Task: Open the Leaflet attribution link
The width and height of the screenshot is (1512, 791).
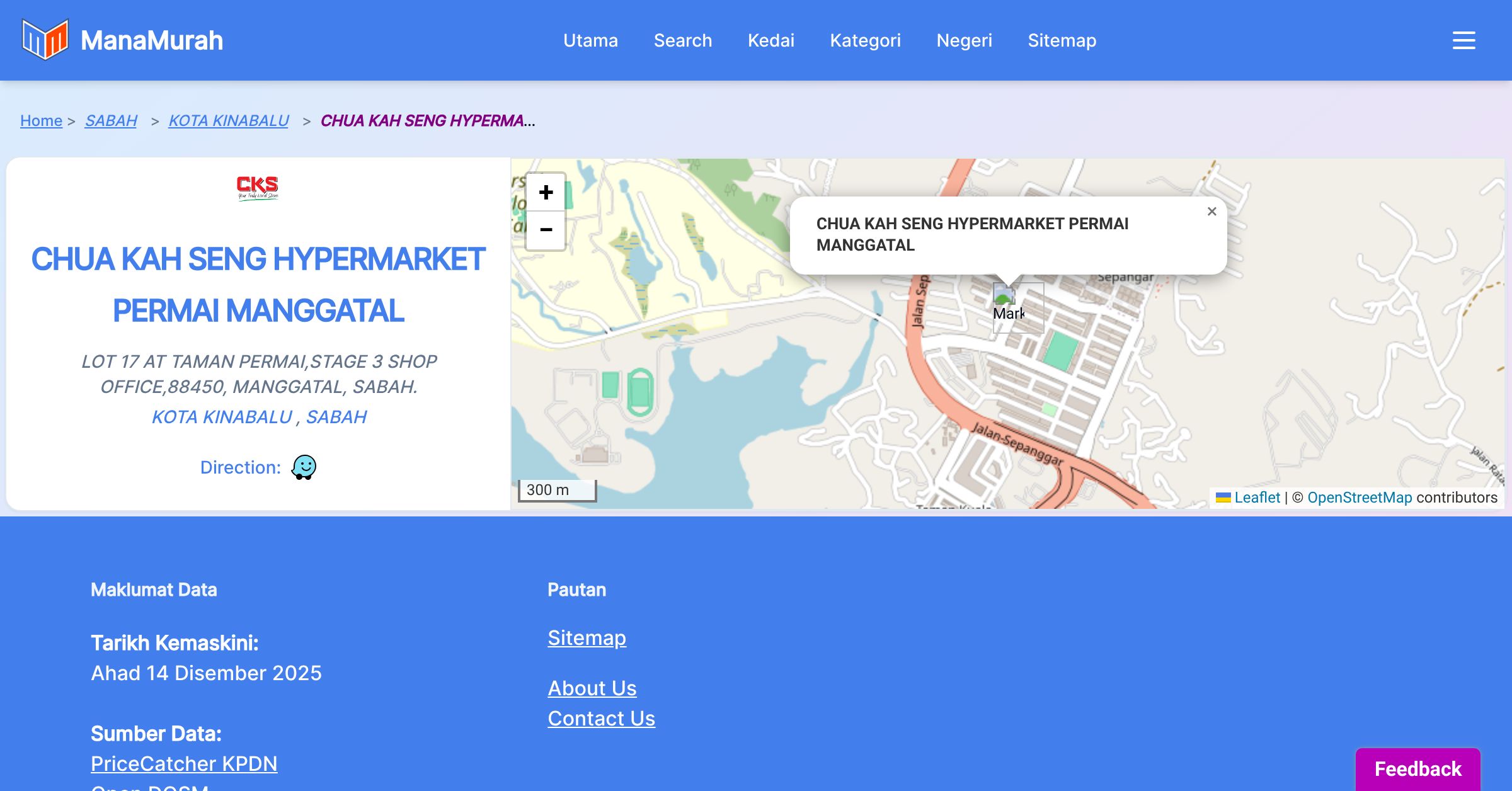Action: [x=1256, y=498]
